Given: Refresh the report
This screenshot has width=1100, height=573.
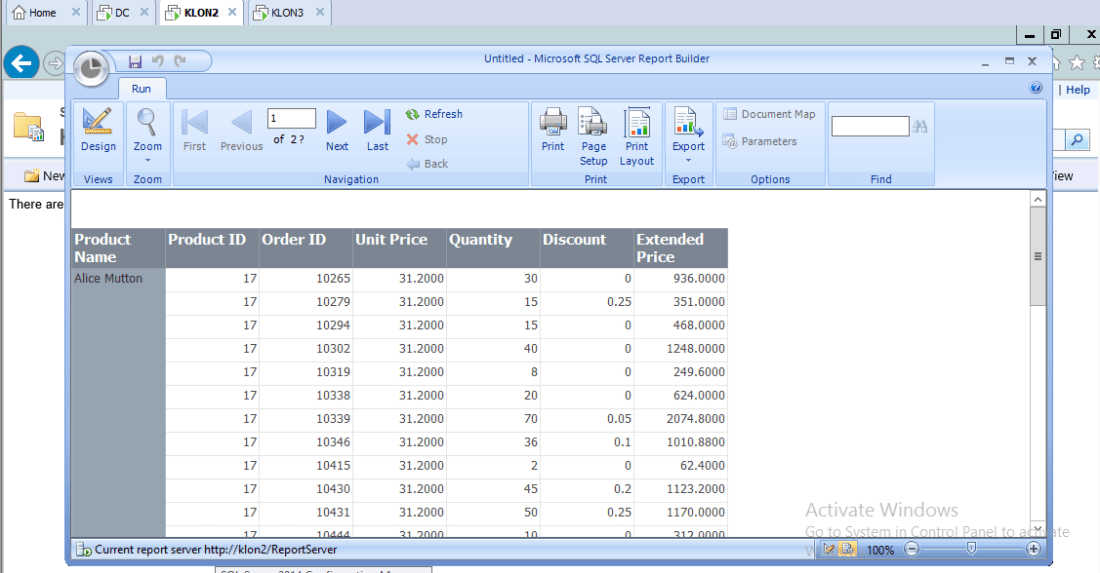Looking at the screenshot, I should [x=434, y=114].
